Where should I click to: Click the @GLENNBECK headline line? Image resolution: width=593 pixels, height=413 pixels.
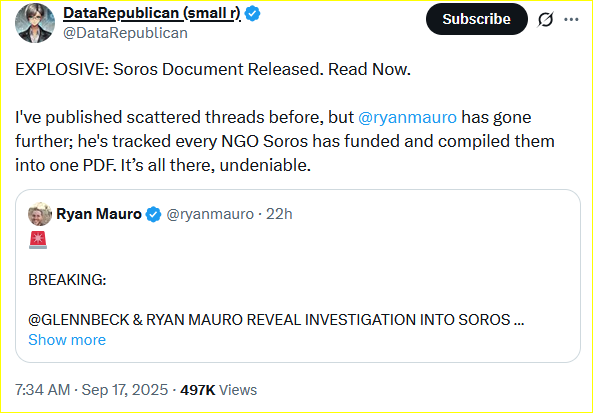pyautogui.click(x=276, y=320)
